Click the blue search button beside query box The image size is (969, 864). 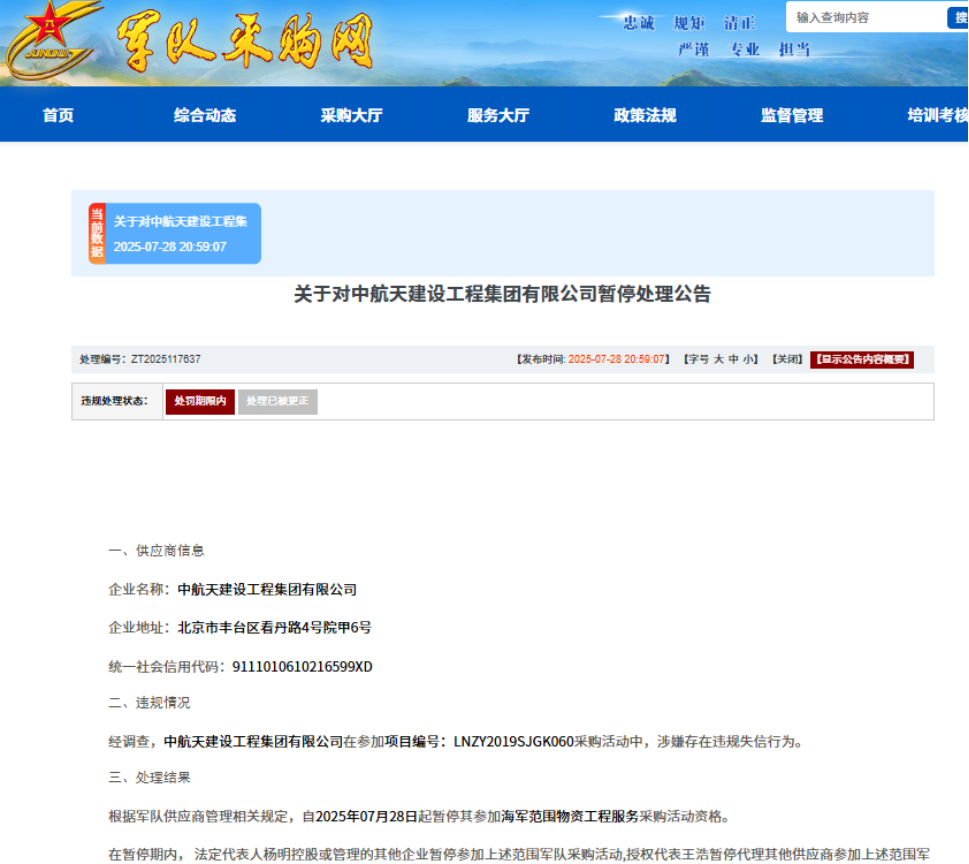[958, 17]
